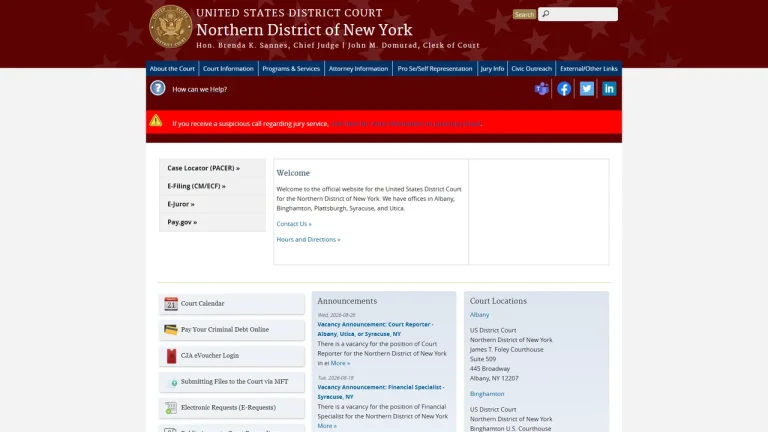The width and height of the screenshot is (768, 432).
Task: Click the James T. Foley Courthouse text
Action: pos(506,350)
